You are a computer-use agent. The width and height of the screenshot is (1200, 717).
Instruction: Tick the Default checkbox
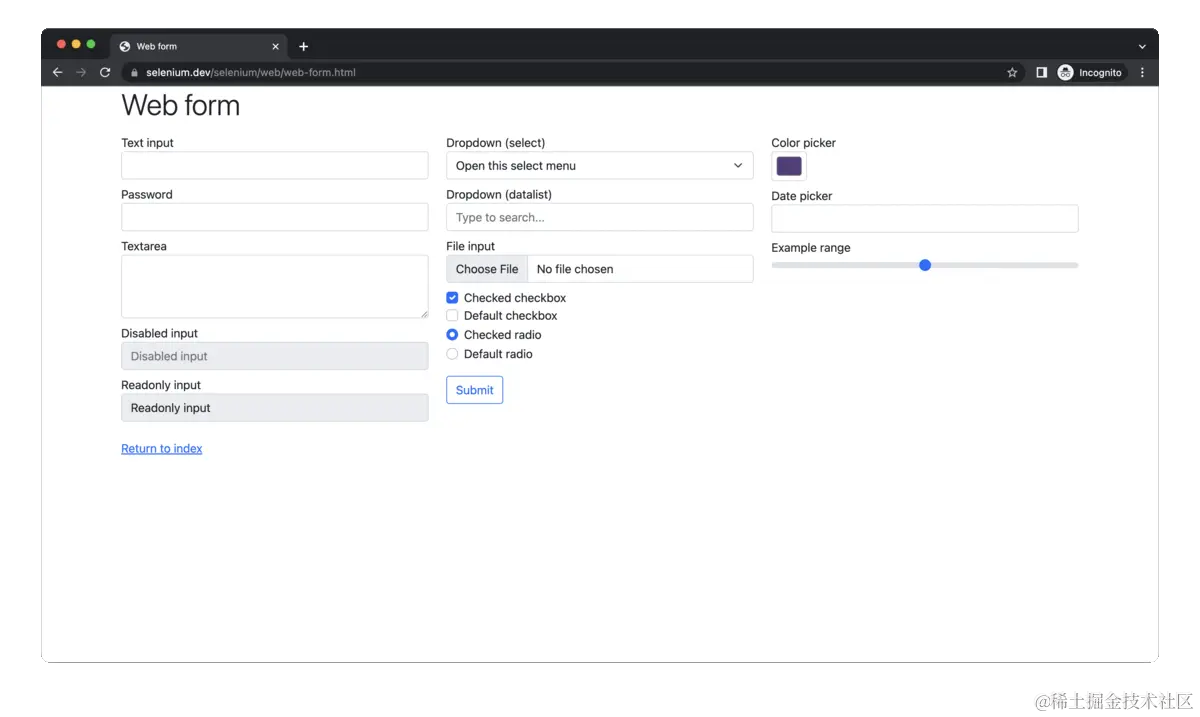tap(452, 316)
